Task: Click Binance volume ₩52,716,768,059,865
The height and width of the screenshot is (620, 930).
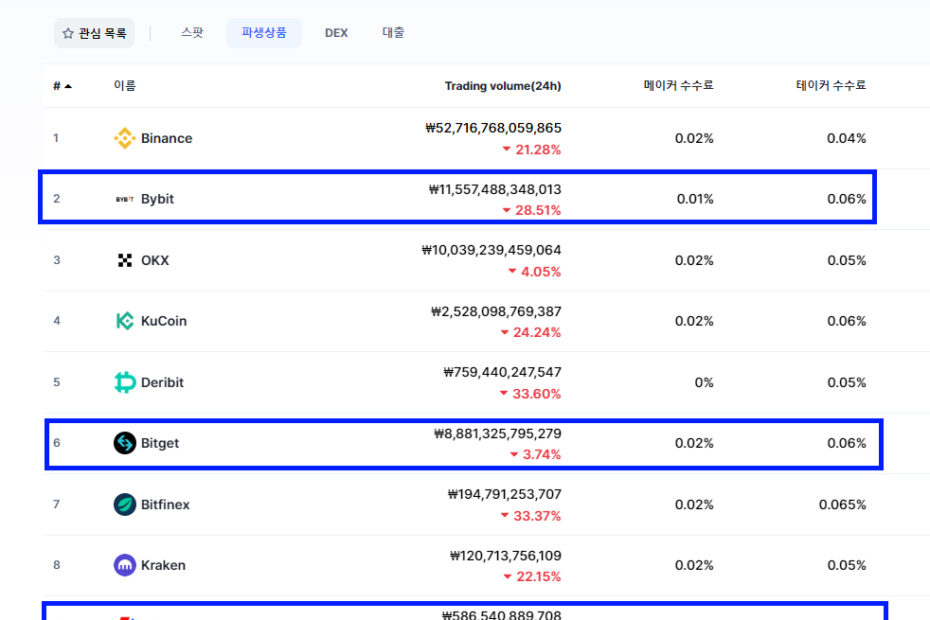Action: pos(493,128)
